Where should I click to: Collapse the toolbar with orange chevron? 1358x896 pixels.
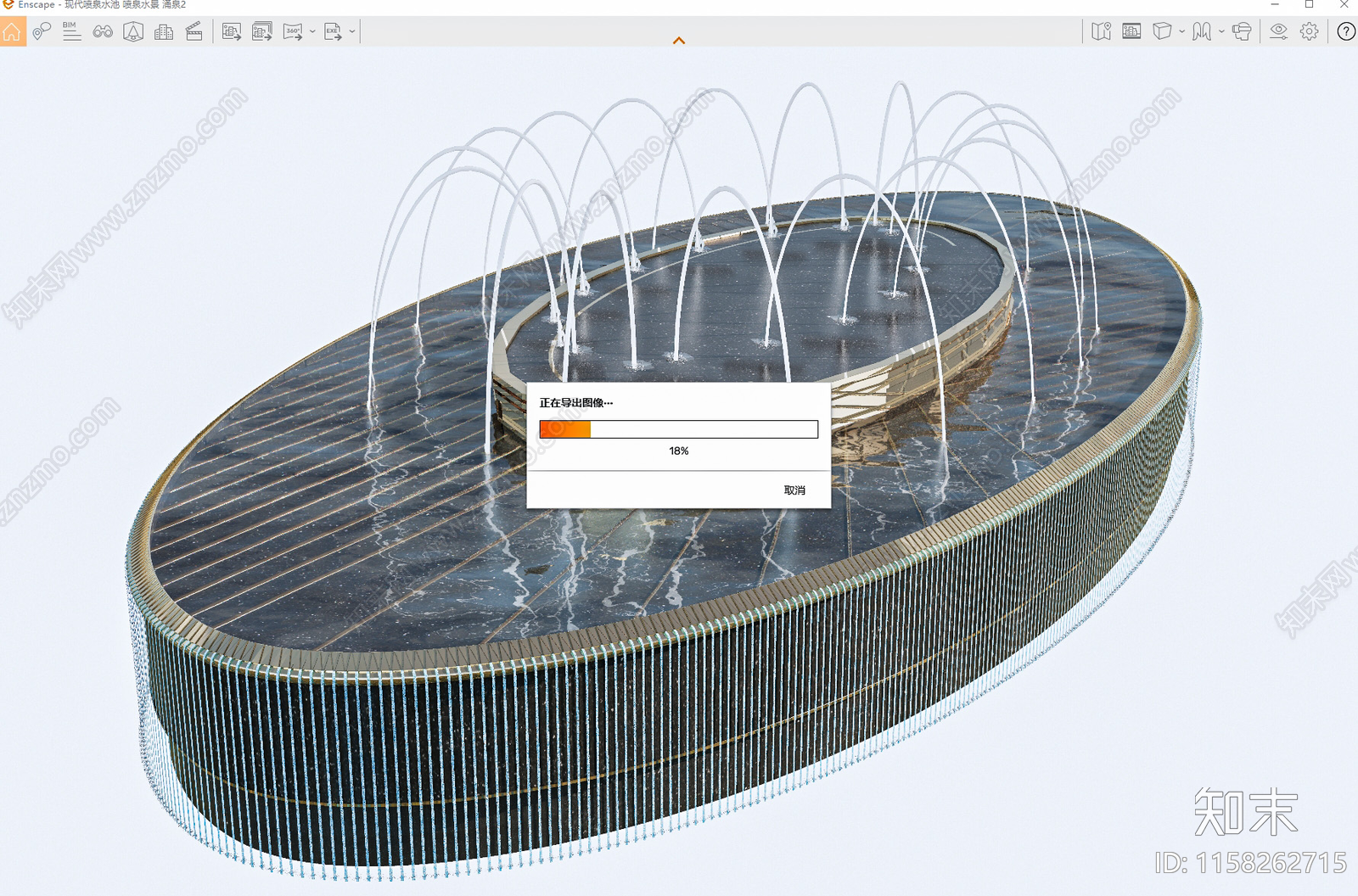pos(679,41)
